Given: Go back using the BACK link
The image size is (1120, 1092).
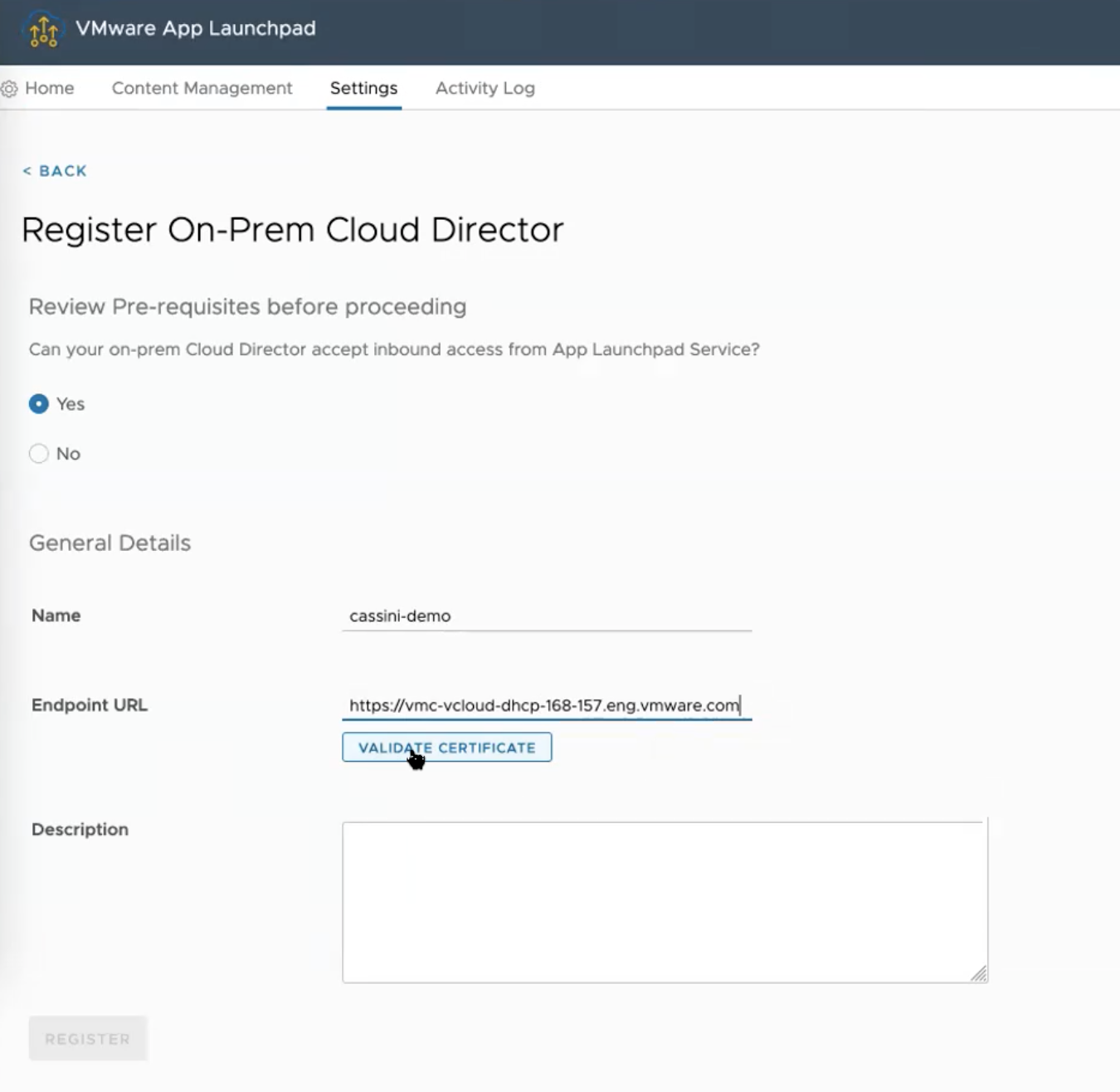Looking at the screenshot, I should (x=55, y=171).
